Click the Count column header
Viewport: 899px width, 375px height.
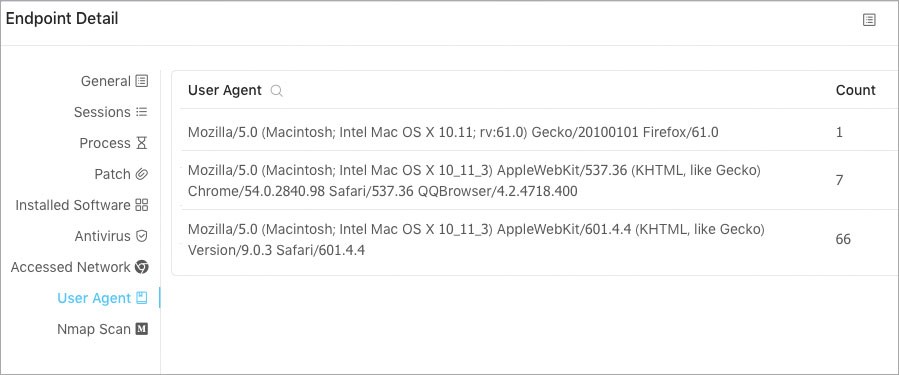[855, 91]
